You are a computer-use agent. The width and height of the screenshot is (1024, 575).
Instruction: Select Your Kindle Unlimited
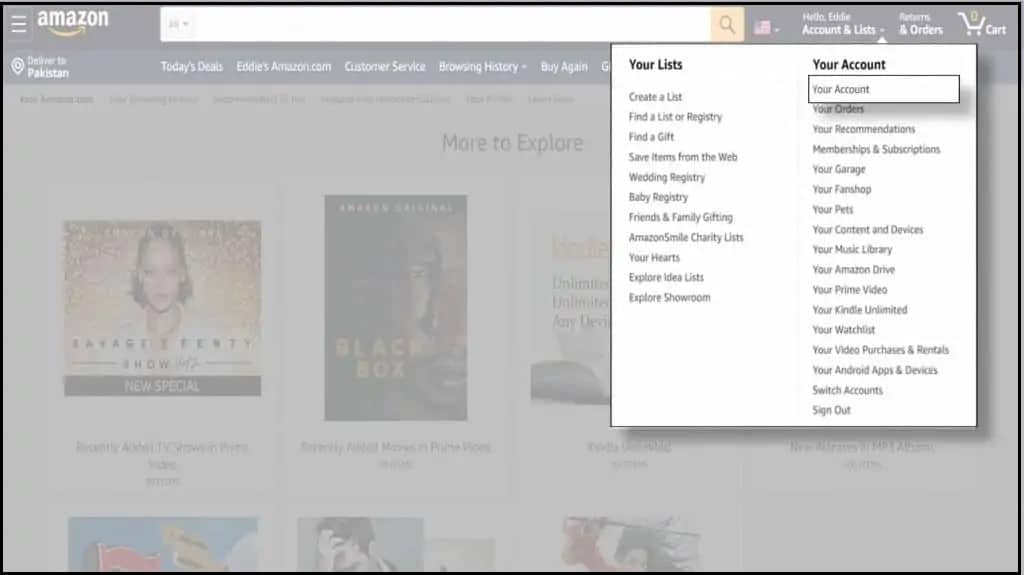tap(859, 310)
